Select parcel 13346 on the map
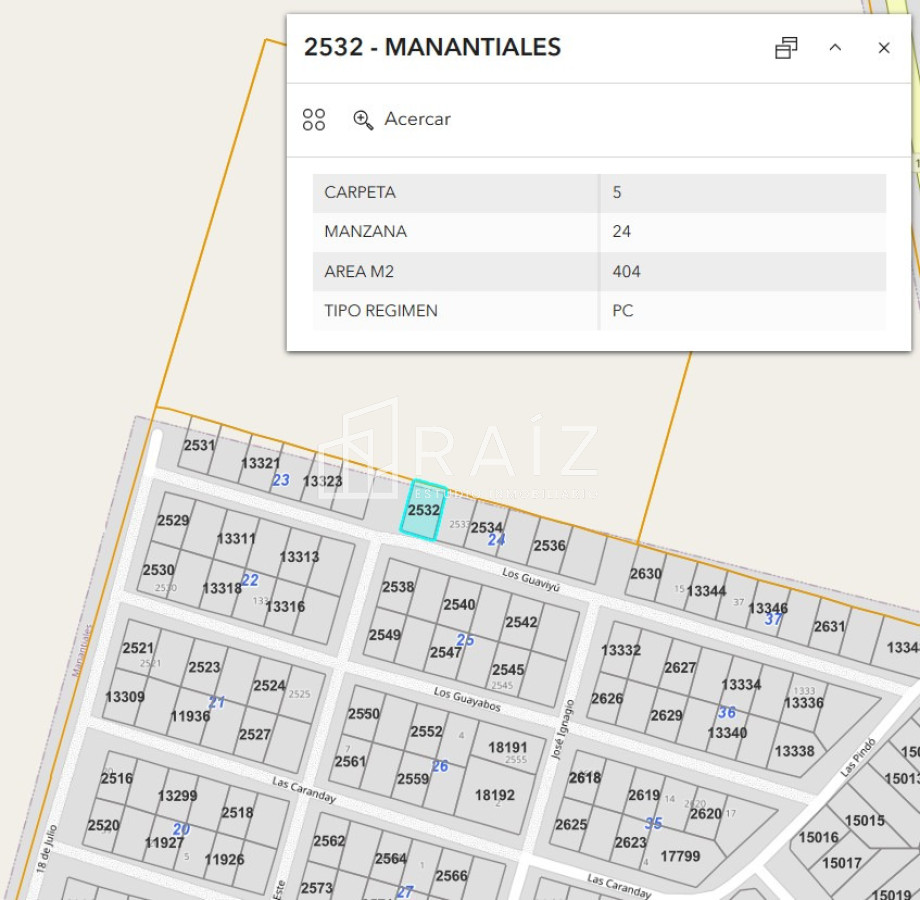 pos(768,608)
